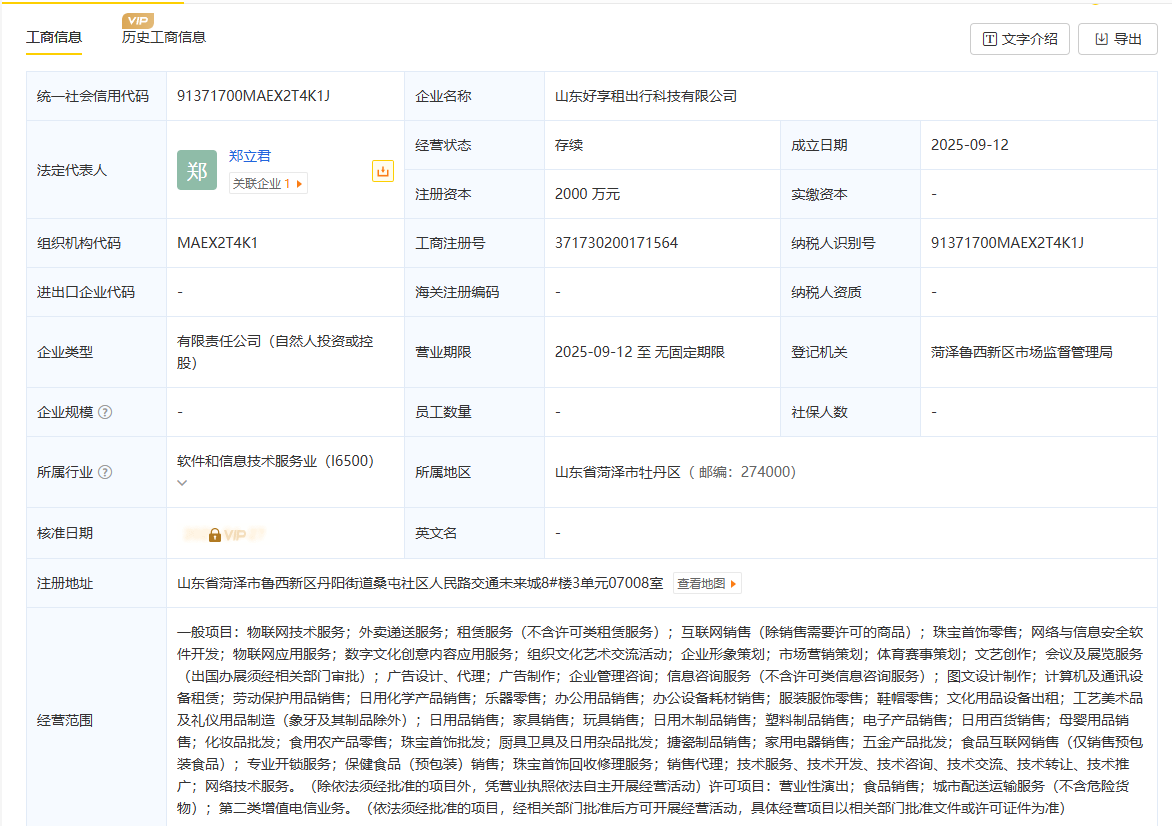
Task: Click the help icon next to 所属行业
Action: pos(105,472)
